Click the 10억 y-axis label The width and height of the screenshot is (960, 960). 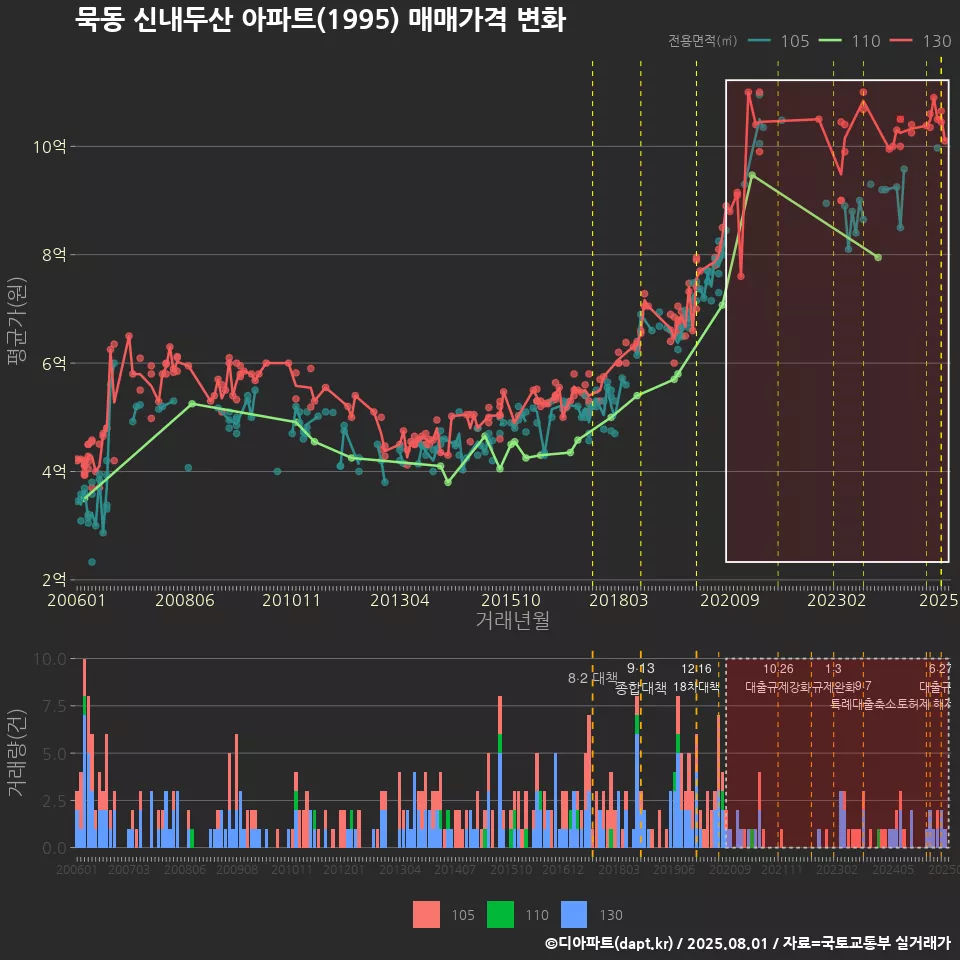[50, 147]
